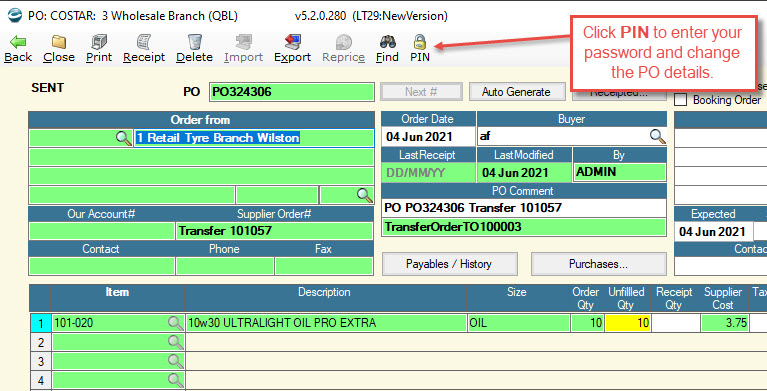
Task: Click the Phone input field
Action: [x=225, y=266]
